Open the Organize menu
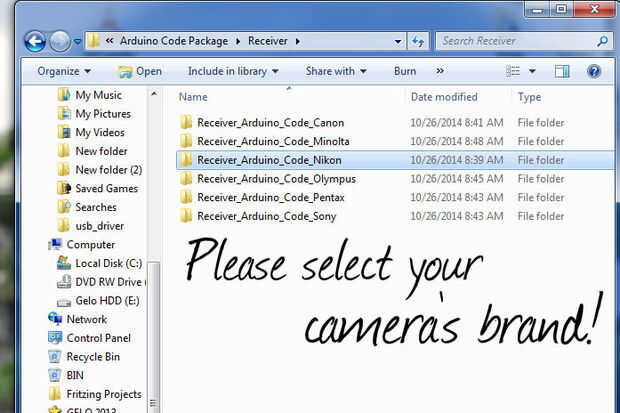The width and height of the screenshot is (620, 413). pos(64,72)
